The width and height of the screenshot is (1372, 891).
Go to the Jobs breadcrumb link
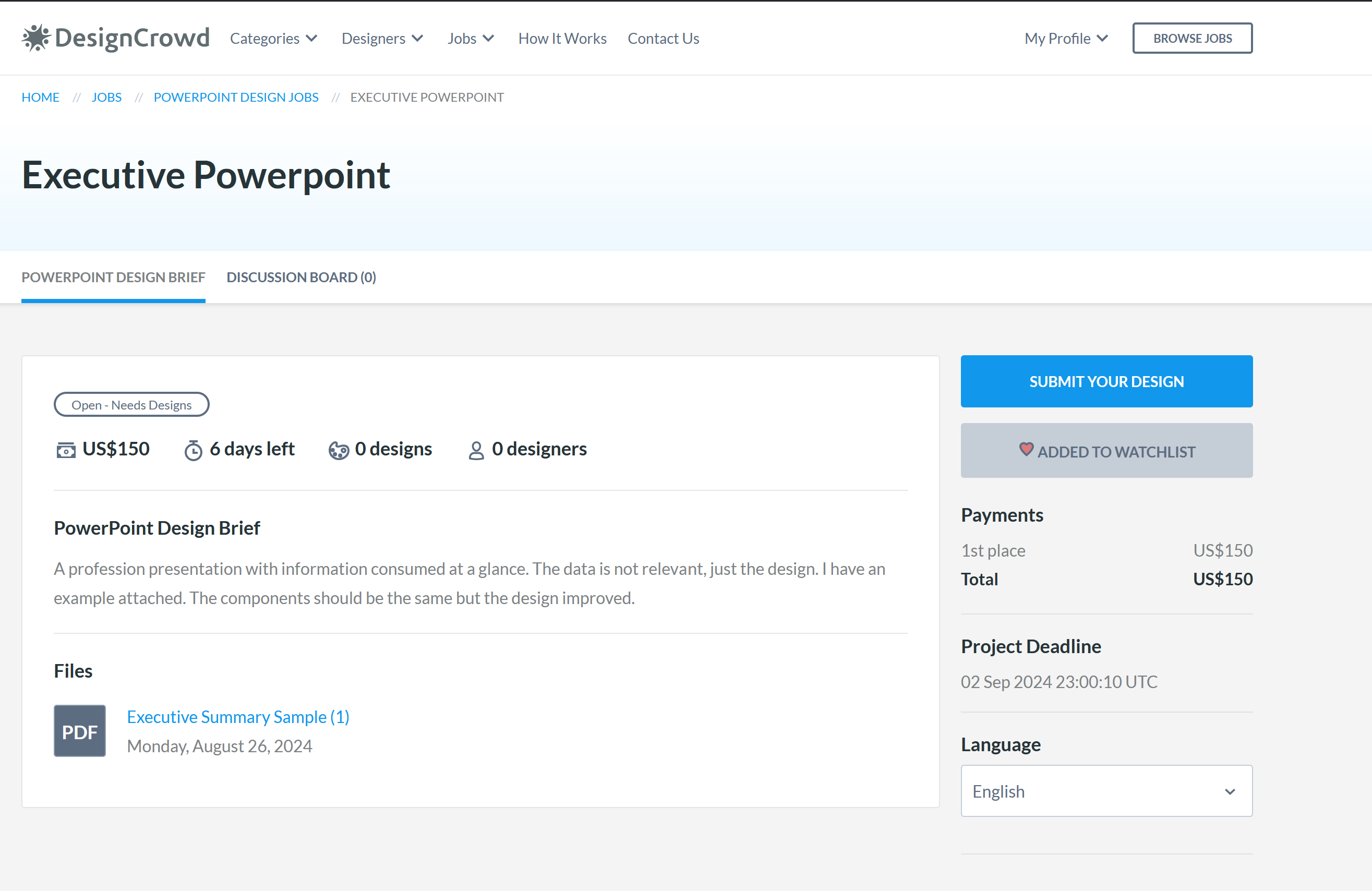click(x=106, y=97)
